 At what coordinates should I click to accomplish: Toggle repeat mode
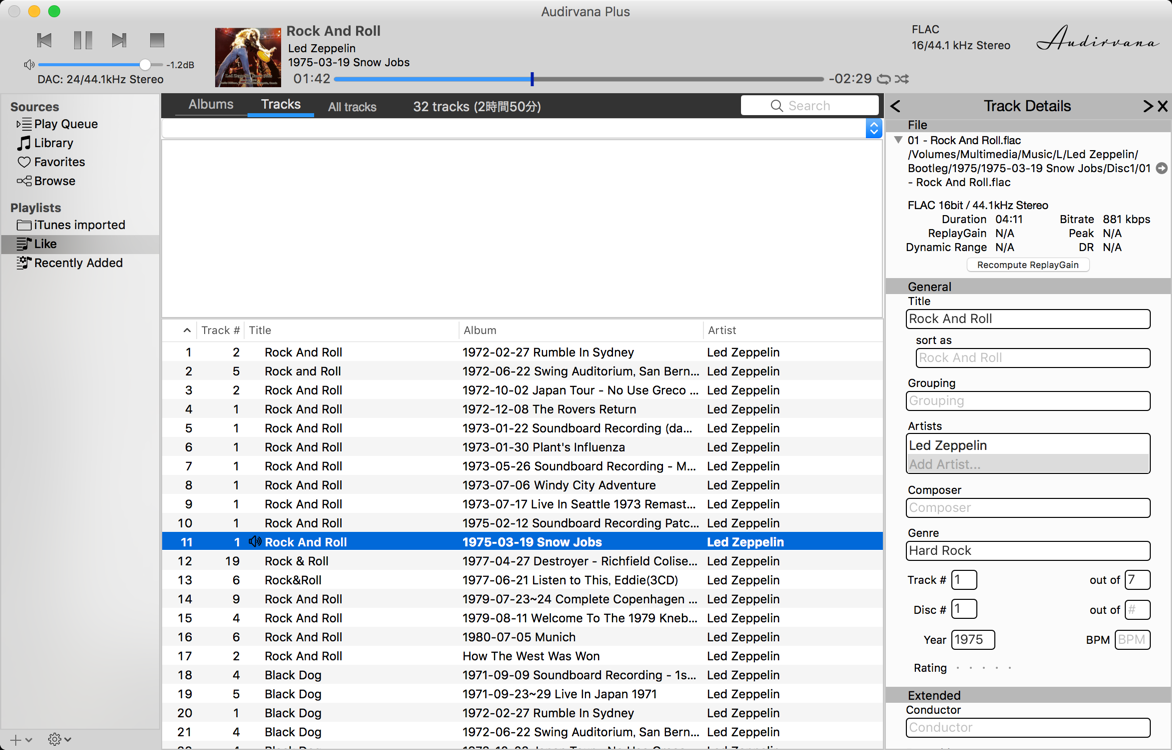[883, 79]
